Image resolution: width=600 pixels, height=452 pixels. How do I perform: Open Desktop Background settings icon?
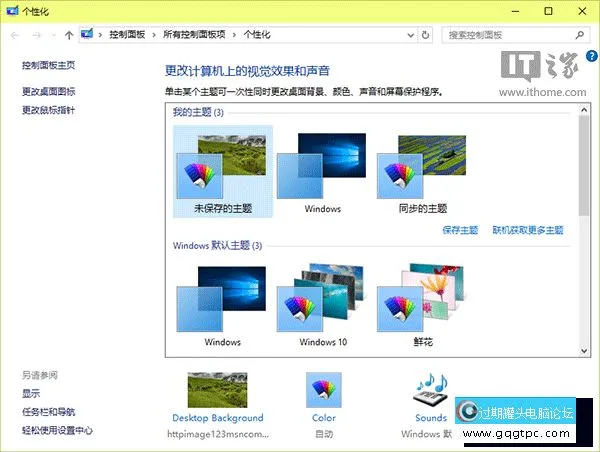tap(217, 390)
